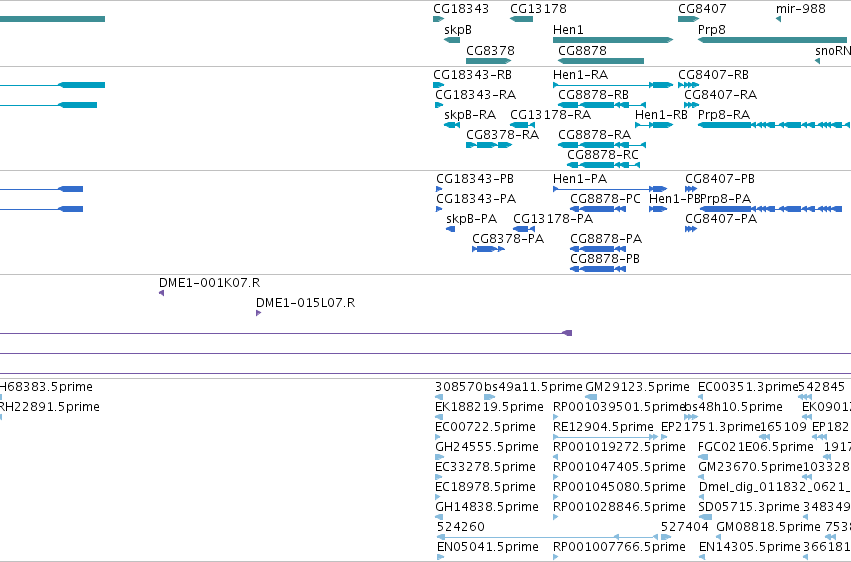
Task: Click the CG8407-RB transcript label
Action: click(713, 75)
